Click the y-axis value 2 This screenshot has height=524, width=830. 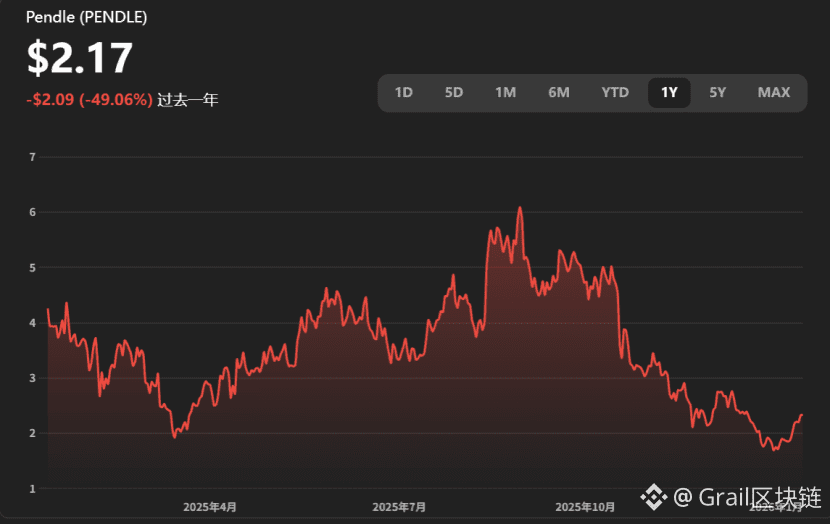coord(32,433)
